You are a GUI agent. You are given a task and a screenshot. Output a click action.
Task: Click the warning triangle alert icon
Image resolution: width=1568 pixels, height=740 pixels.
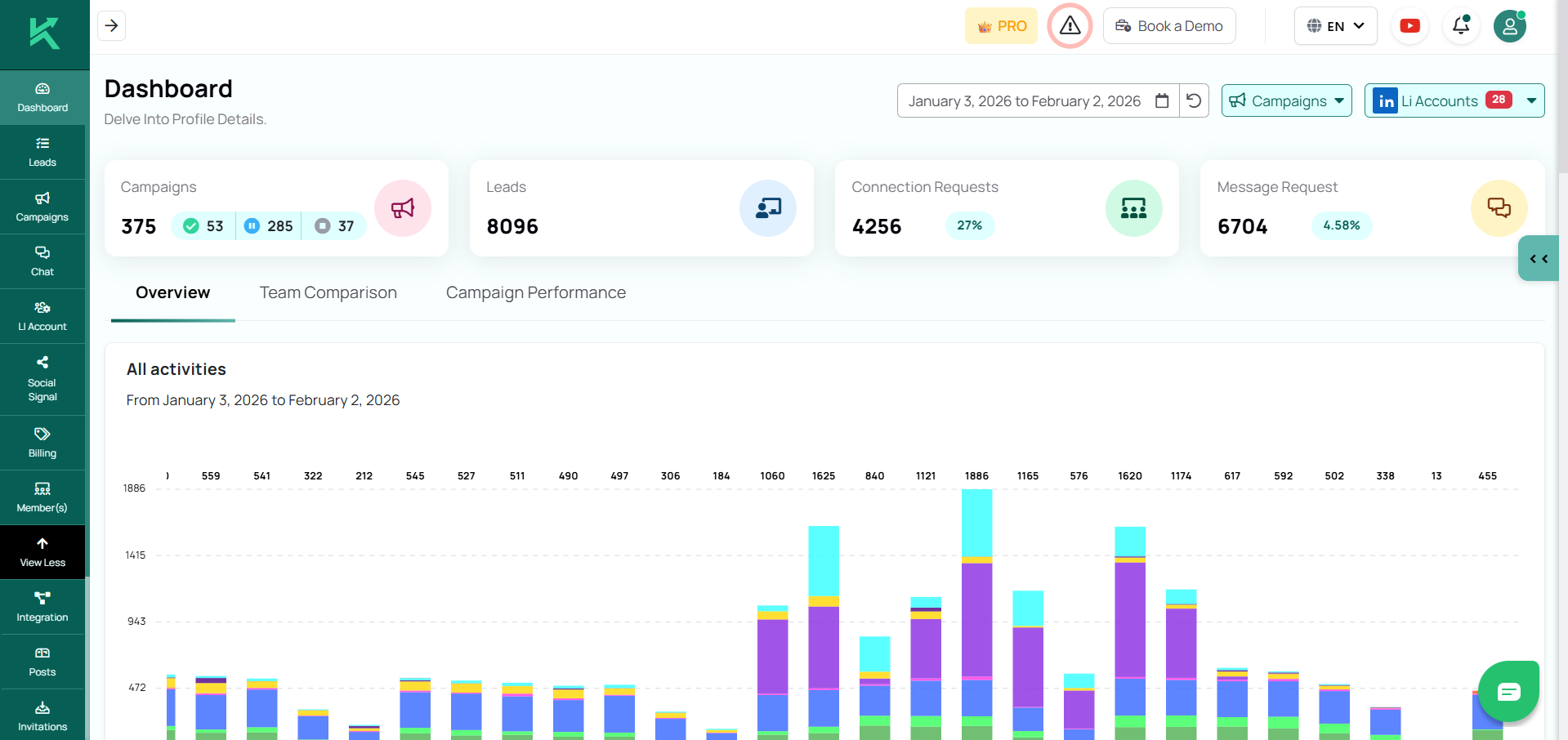point(1070,26)
